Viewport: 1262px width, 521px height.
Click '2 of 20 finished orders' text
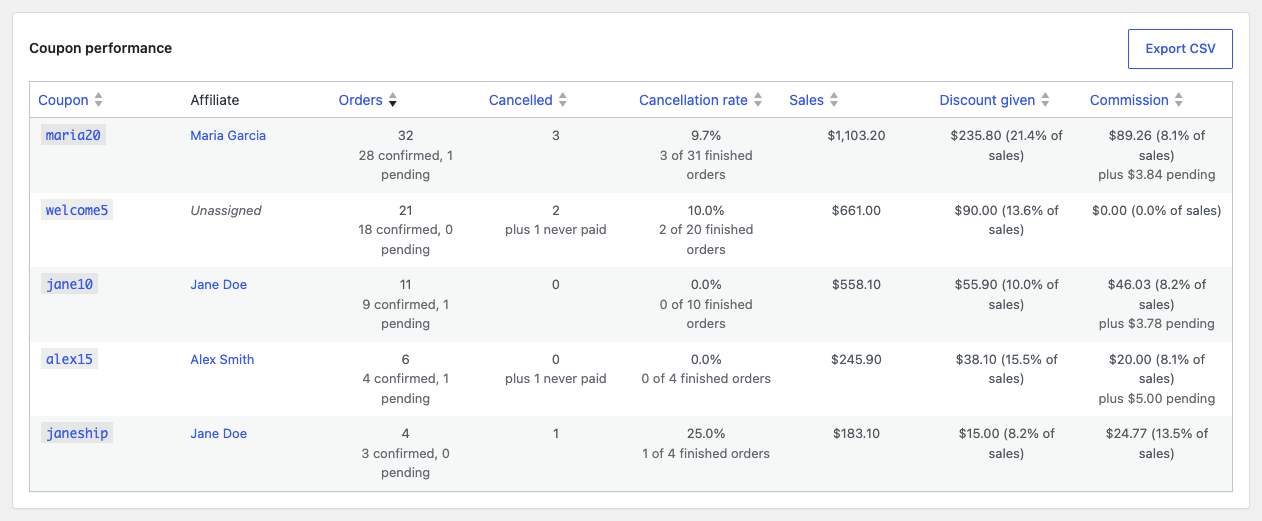click(x=706, y=240)
